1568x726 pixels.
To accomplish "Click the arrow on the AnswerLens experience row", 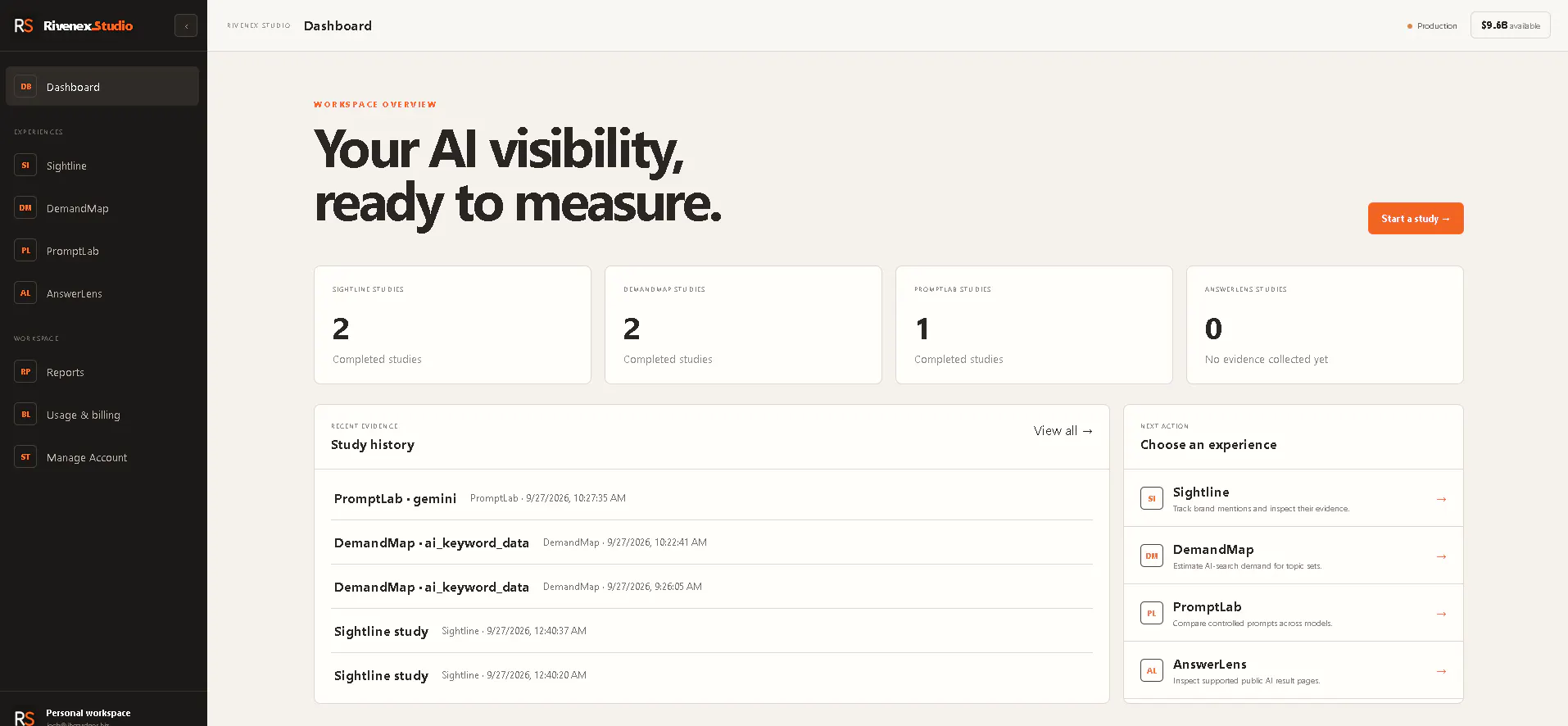I will 1441,671.
